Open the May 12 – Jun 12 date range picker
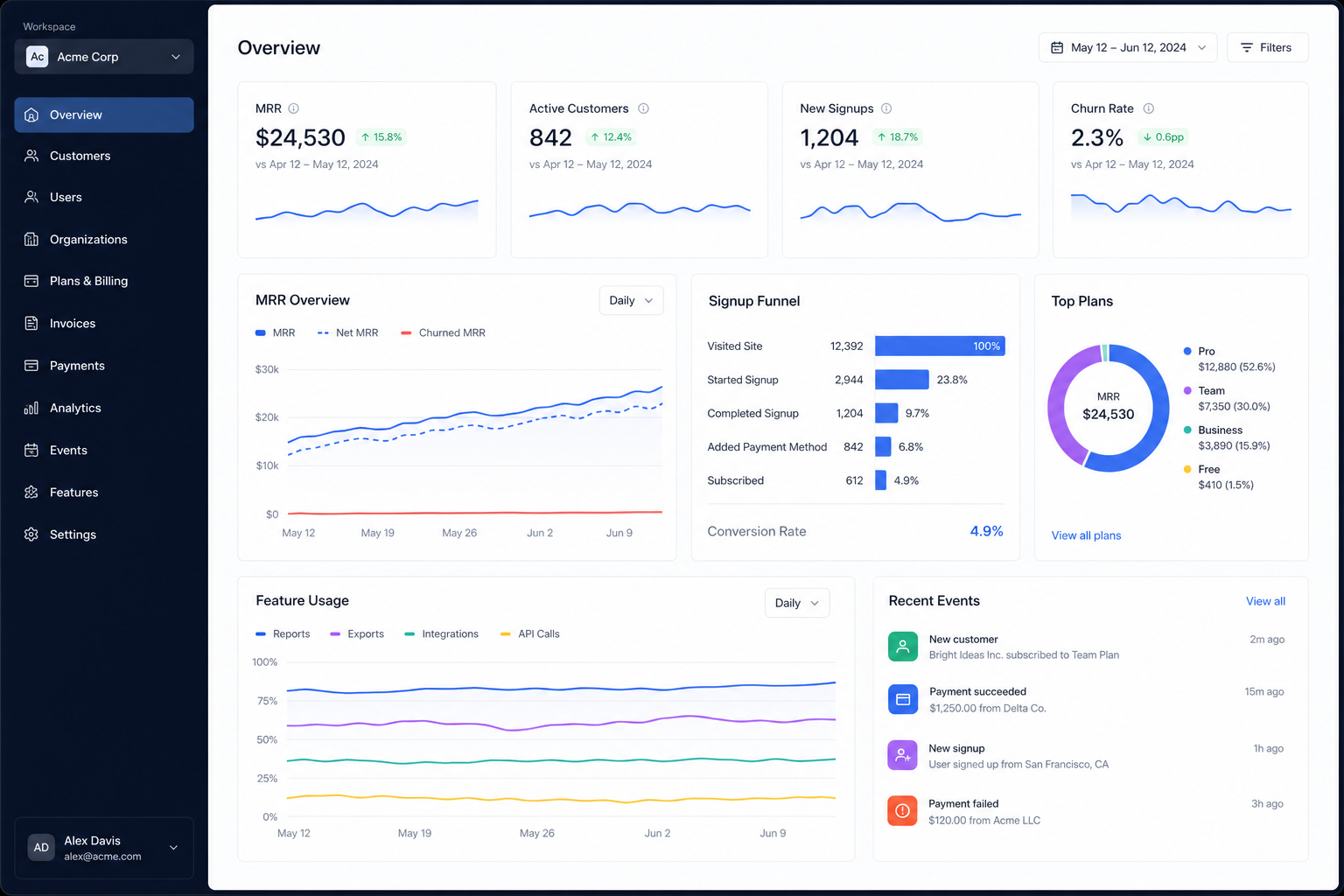The image size is (1344, 896). click(1128, 47)
